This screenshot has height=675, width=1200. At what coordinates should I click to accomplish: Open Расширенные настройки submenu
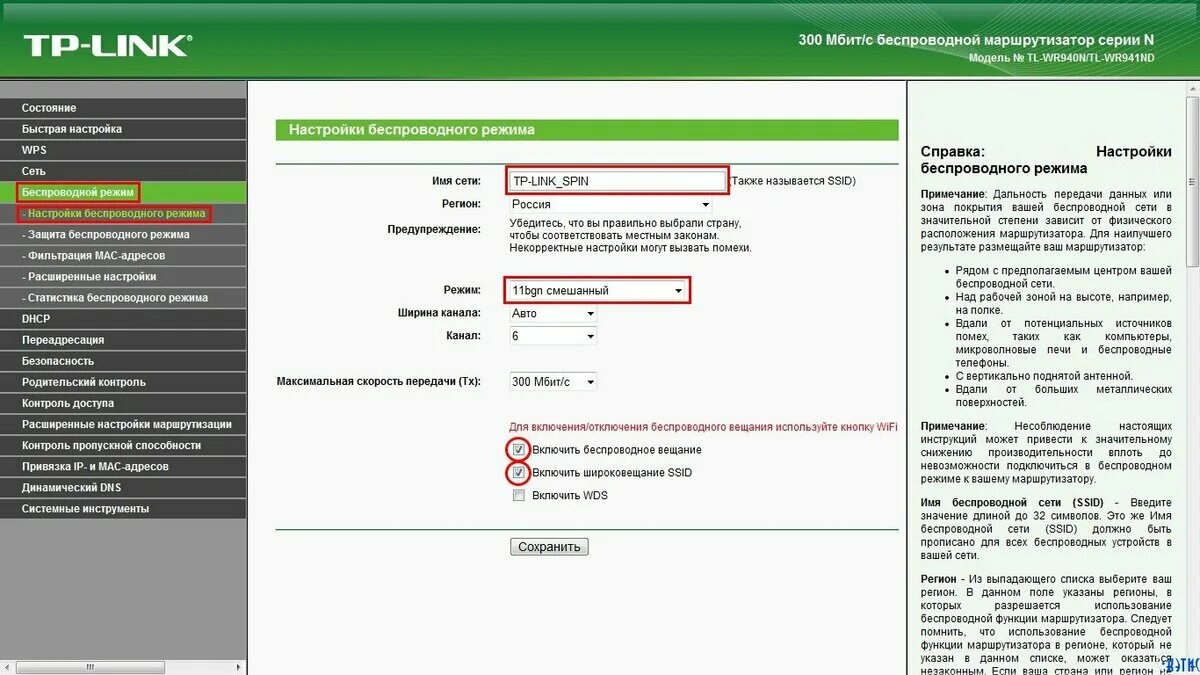click(122, 276)
